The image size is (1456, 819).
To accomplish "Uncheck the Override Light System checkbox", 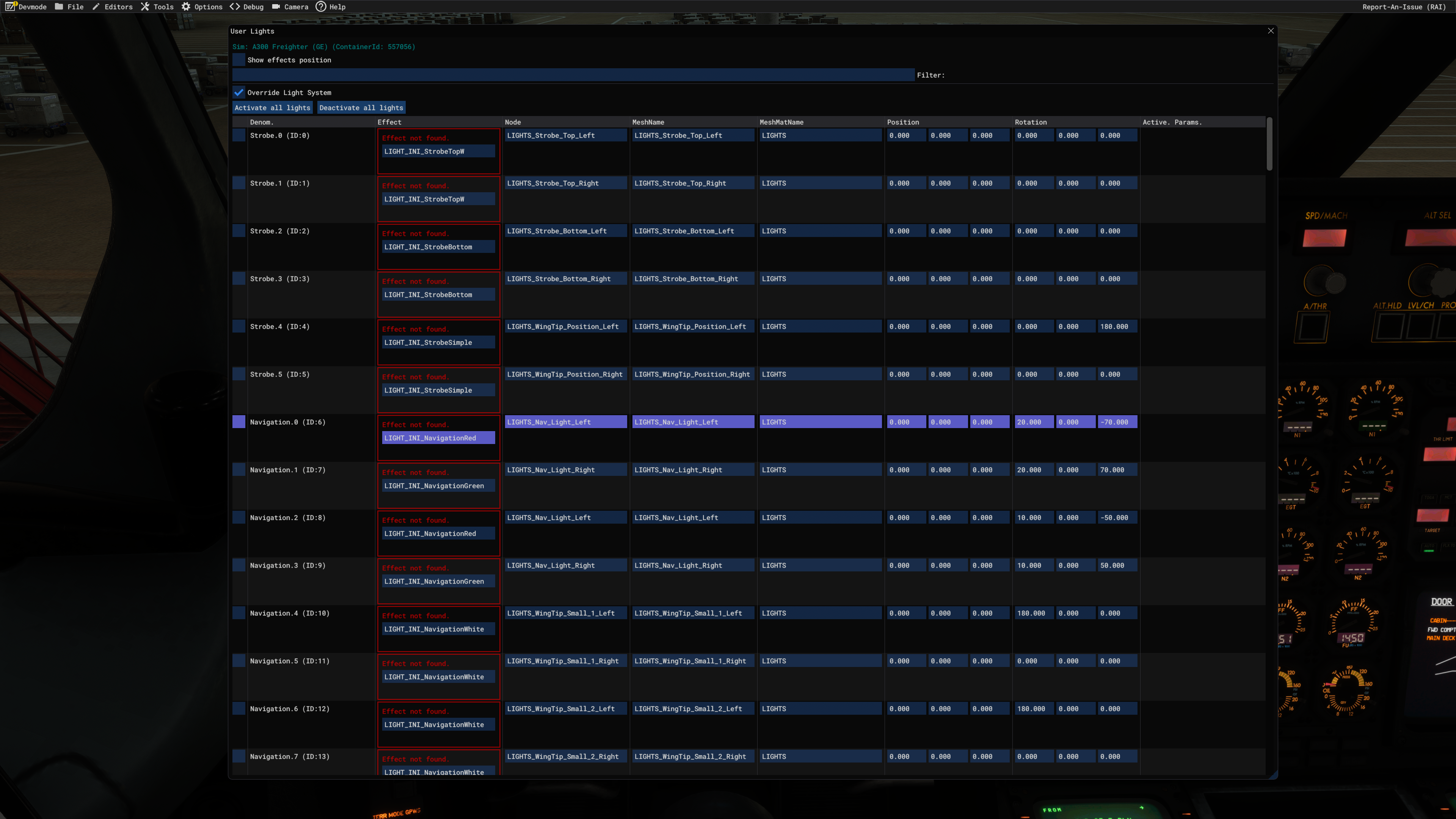I will click(239, 93).
